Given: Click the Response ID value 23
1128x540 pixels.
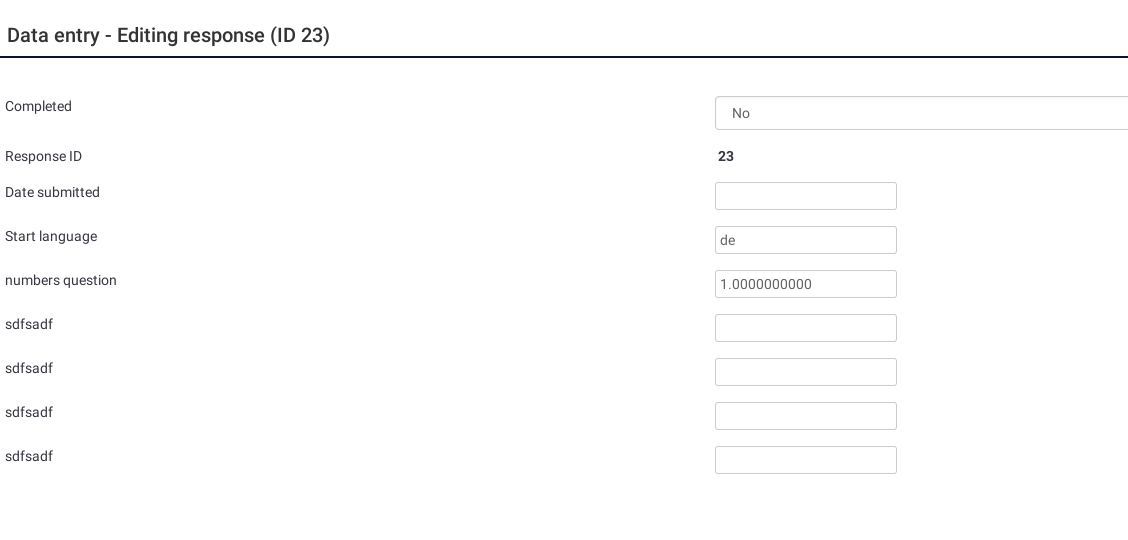Looking at the screenshot, I should 726,156.
